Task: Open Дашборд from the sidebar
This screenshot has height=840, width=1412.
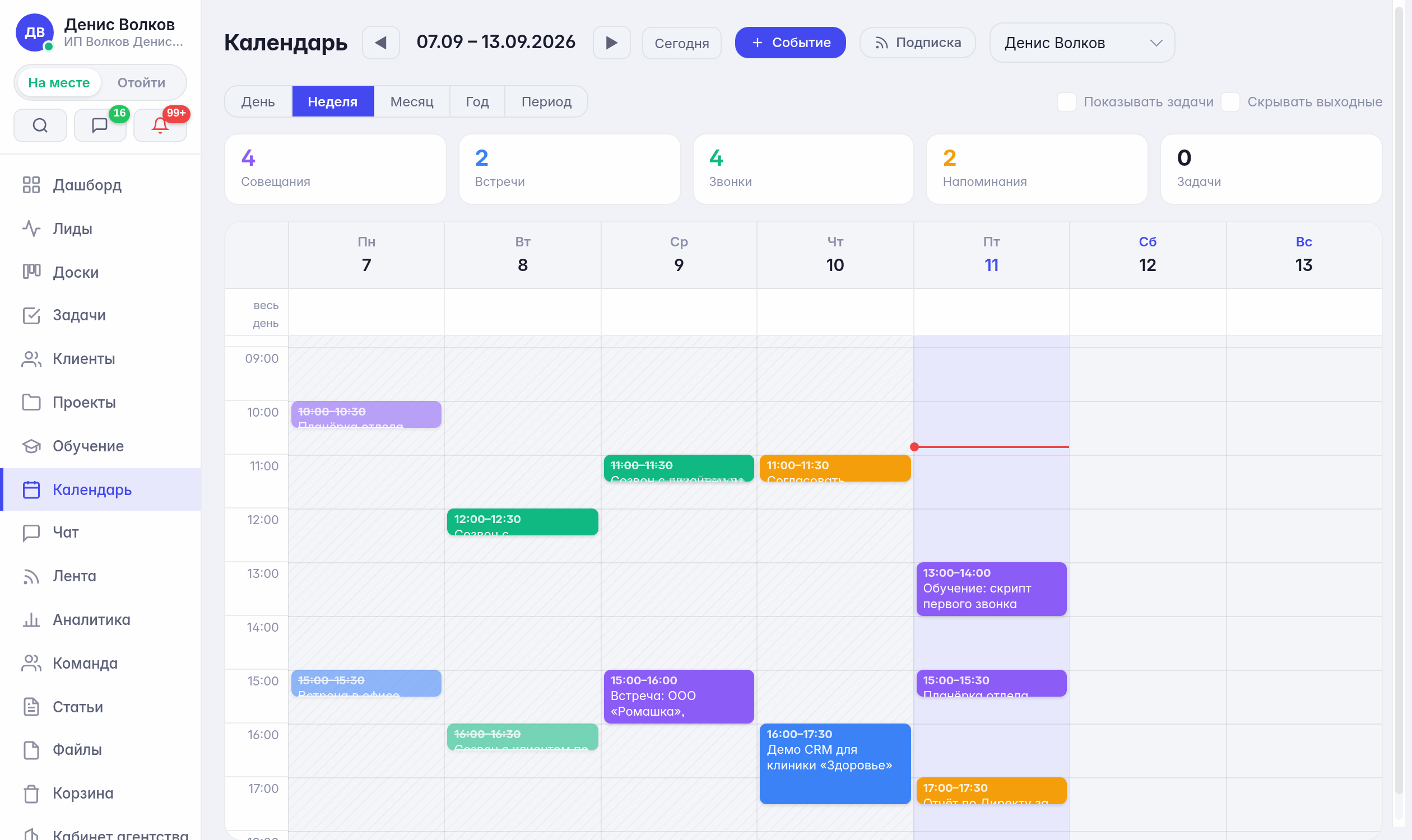Action: 101,185
